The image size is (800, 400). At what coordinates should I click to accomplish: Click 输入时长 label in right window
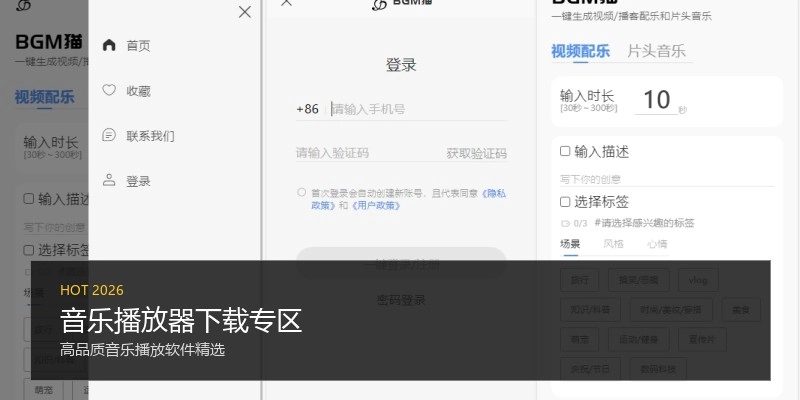(587, 95)
